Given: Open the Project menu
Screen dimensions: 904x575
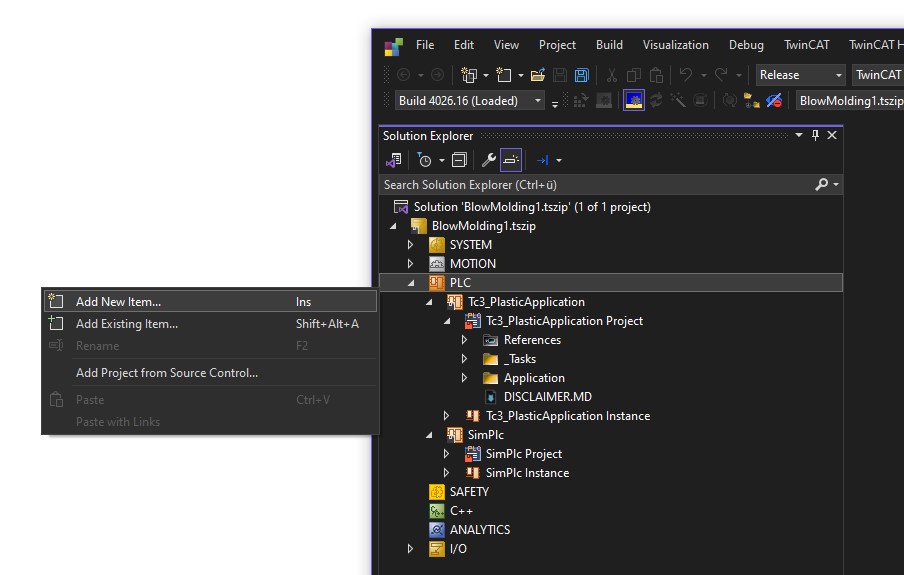Looking at the screenshot, I should tap(557, 45).
